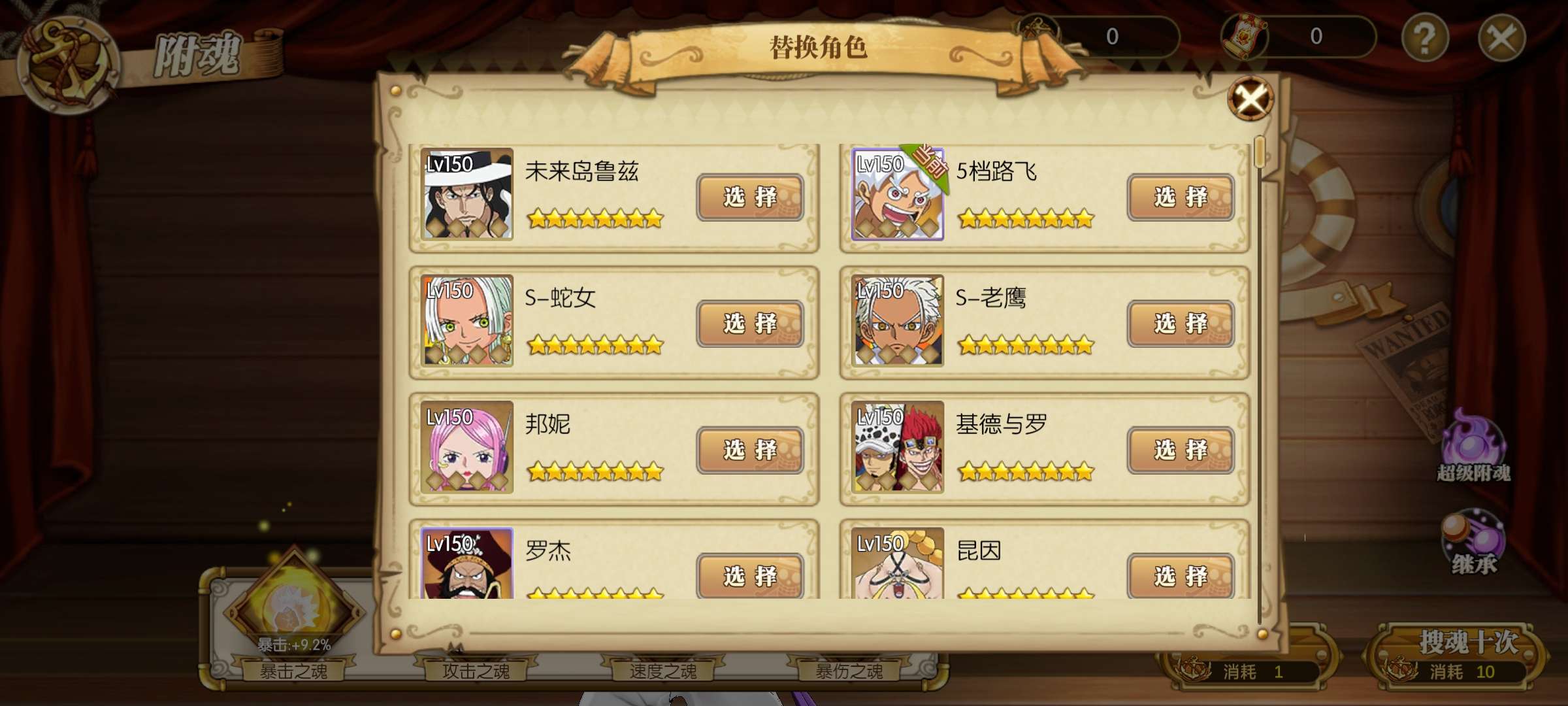
Task: Click the scroll currency icon at top
Action: 1245,36
